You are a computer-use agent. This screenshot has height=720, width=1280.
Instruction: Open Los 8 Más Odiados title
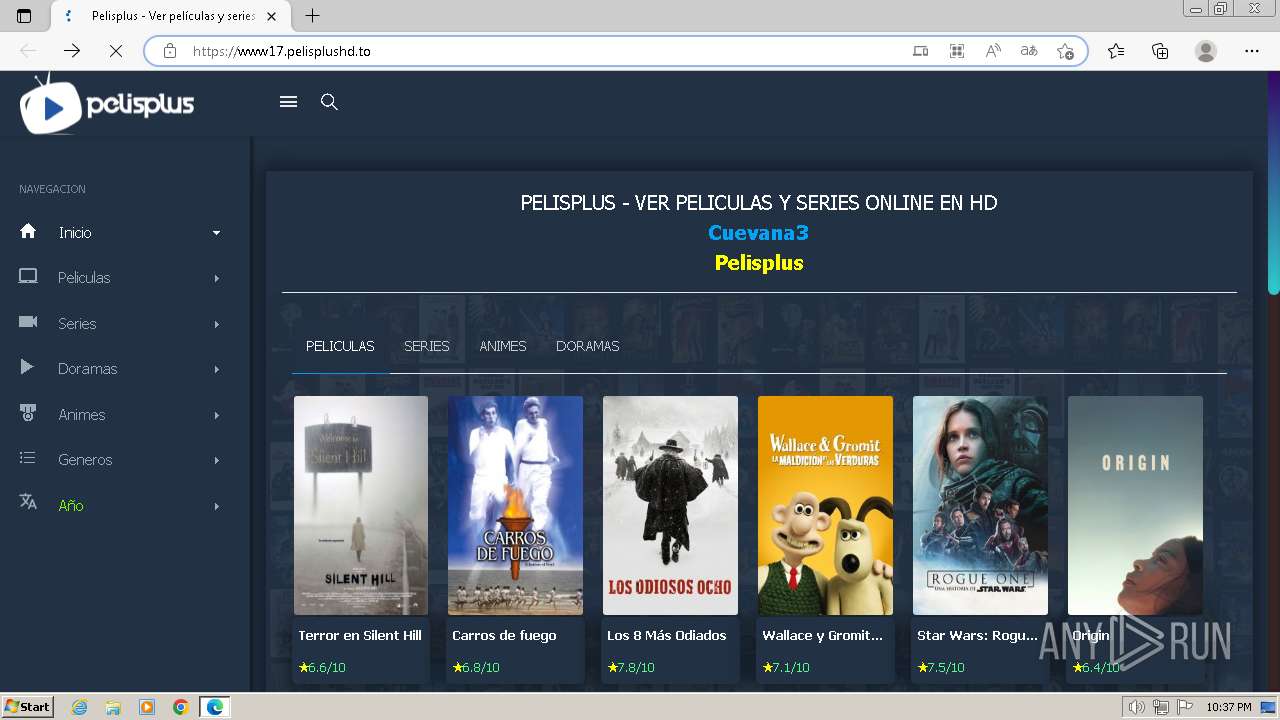point(667,635)
